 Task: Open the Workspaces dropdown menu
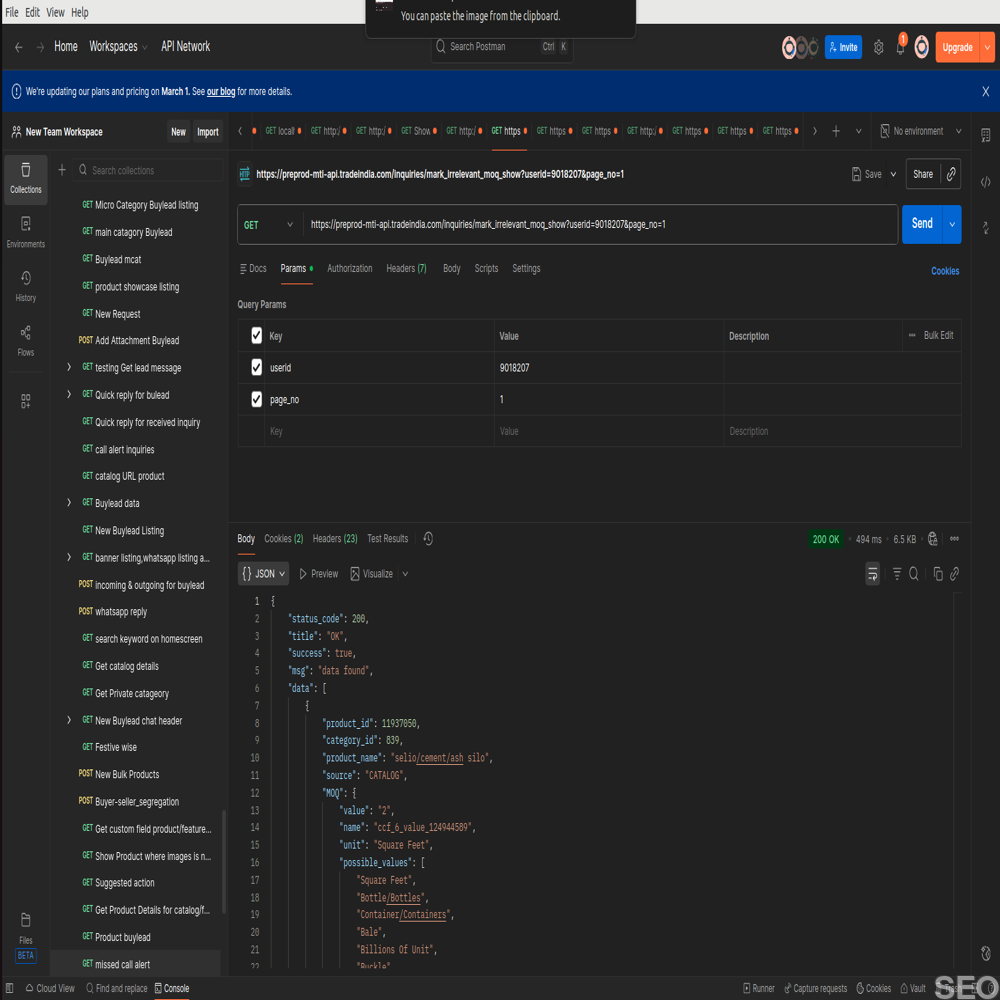click(x=118, y=47)
